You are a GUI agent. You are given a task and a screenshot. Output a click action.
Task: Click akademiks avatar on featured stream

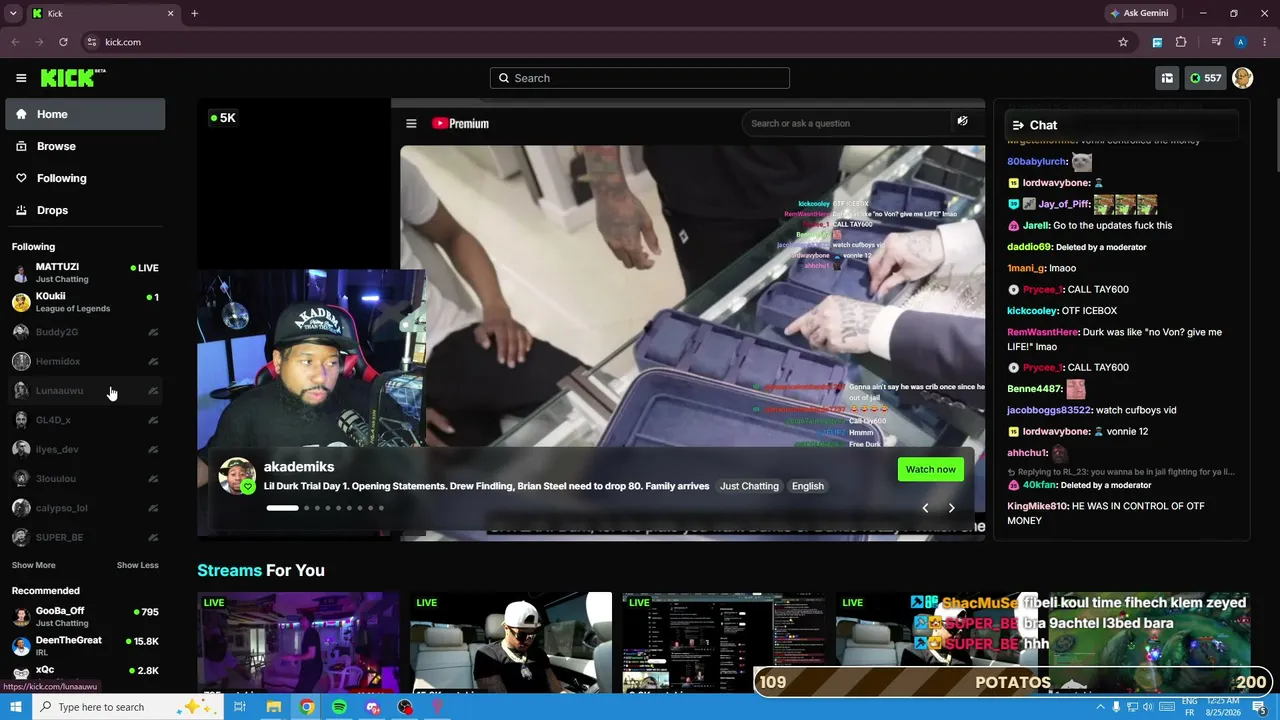coord(237,476)
